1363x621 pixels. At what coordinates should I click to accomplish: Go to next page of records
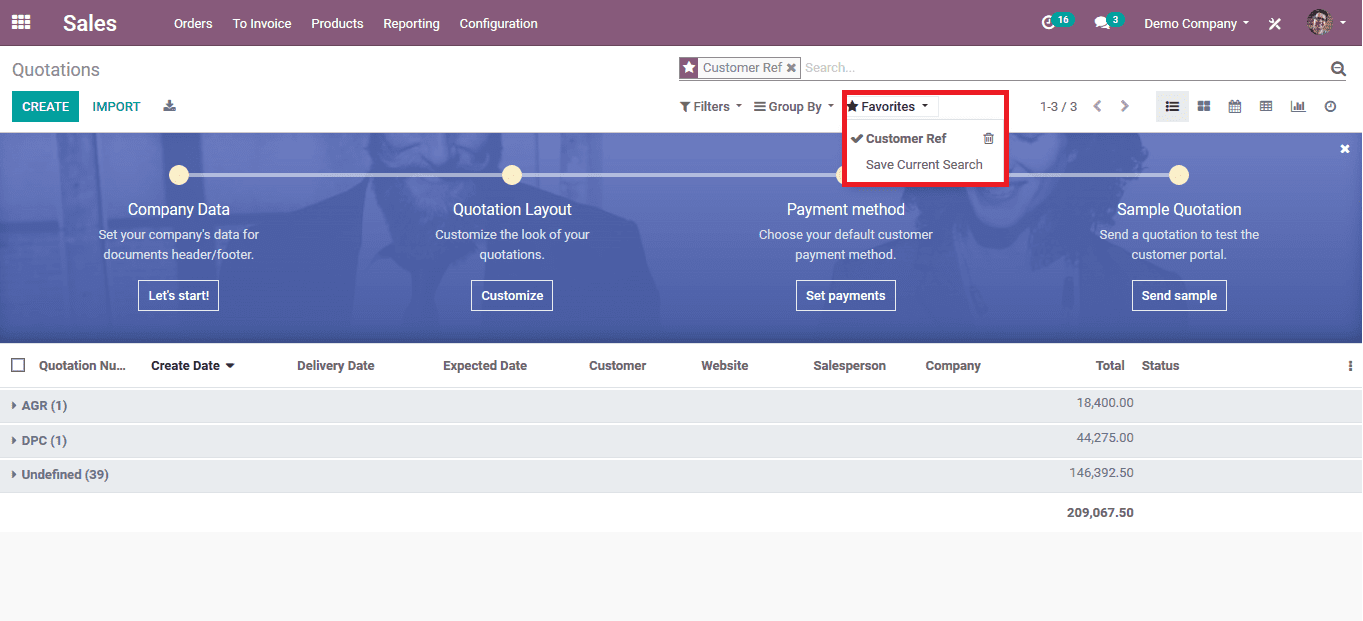[1125, 106]
